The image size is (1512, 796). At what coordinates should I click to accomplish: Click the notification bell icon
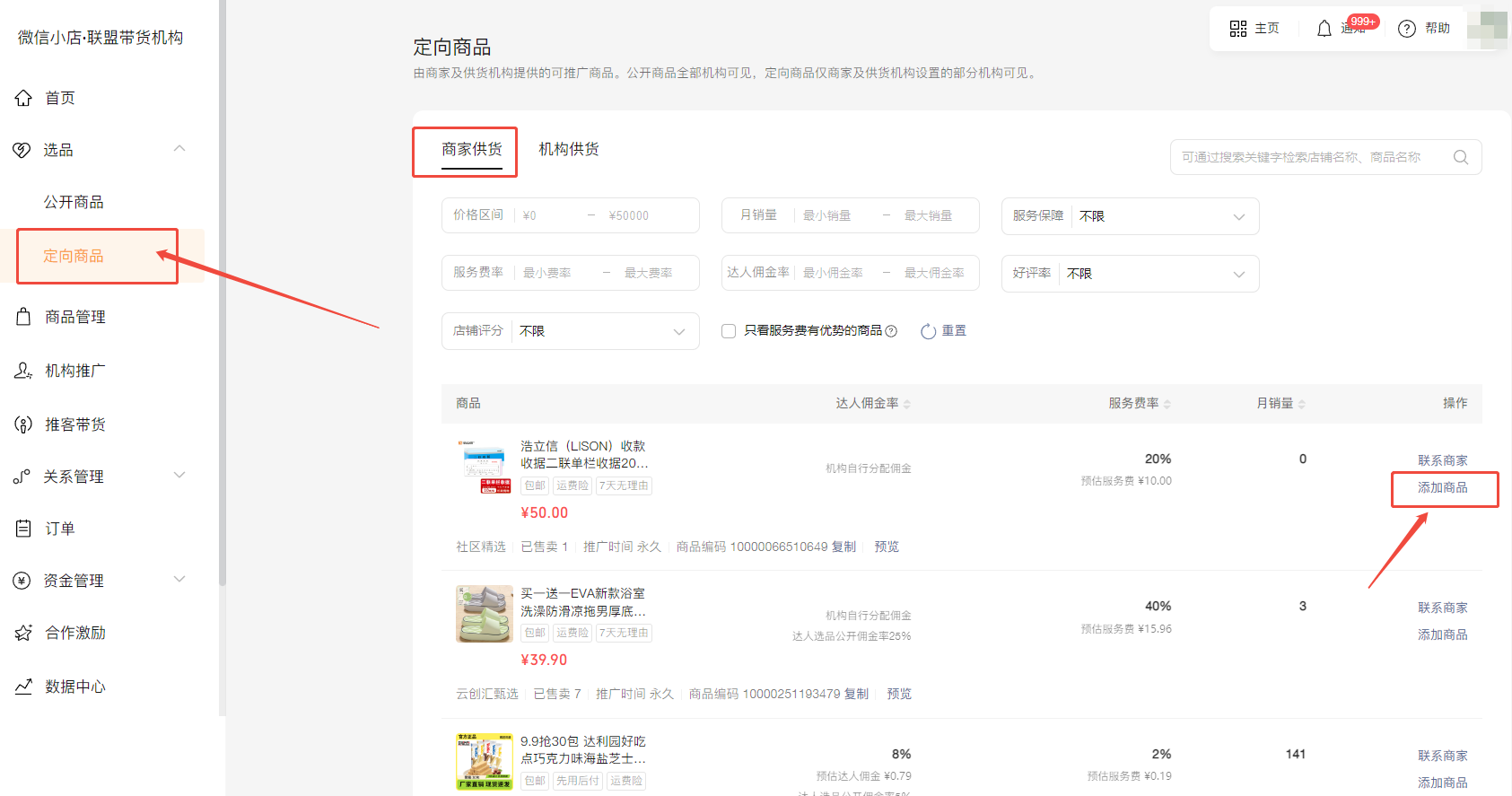[x=1324, y=29]
